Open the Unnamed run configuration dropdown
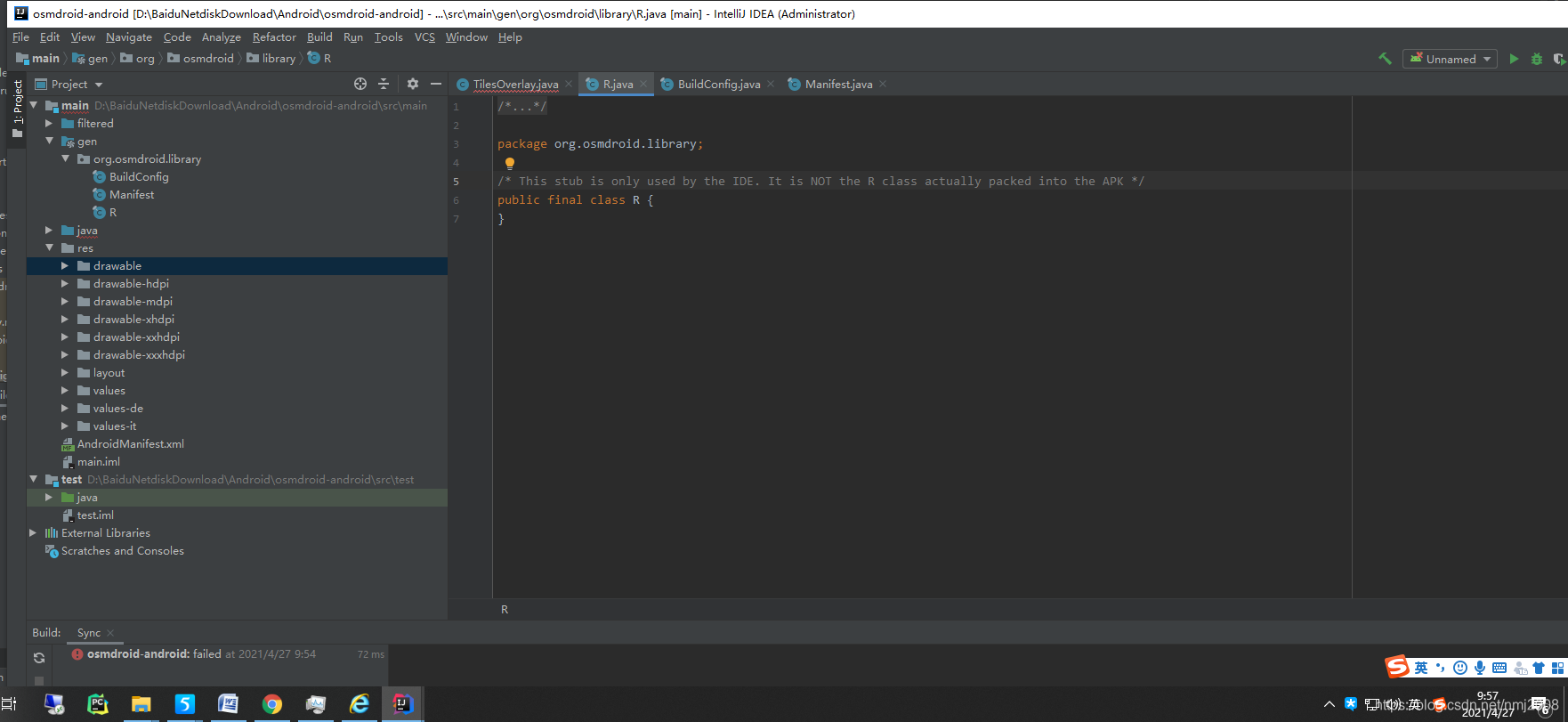This screenshot has width=1568, height=722. pos(1450,59)
